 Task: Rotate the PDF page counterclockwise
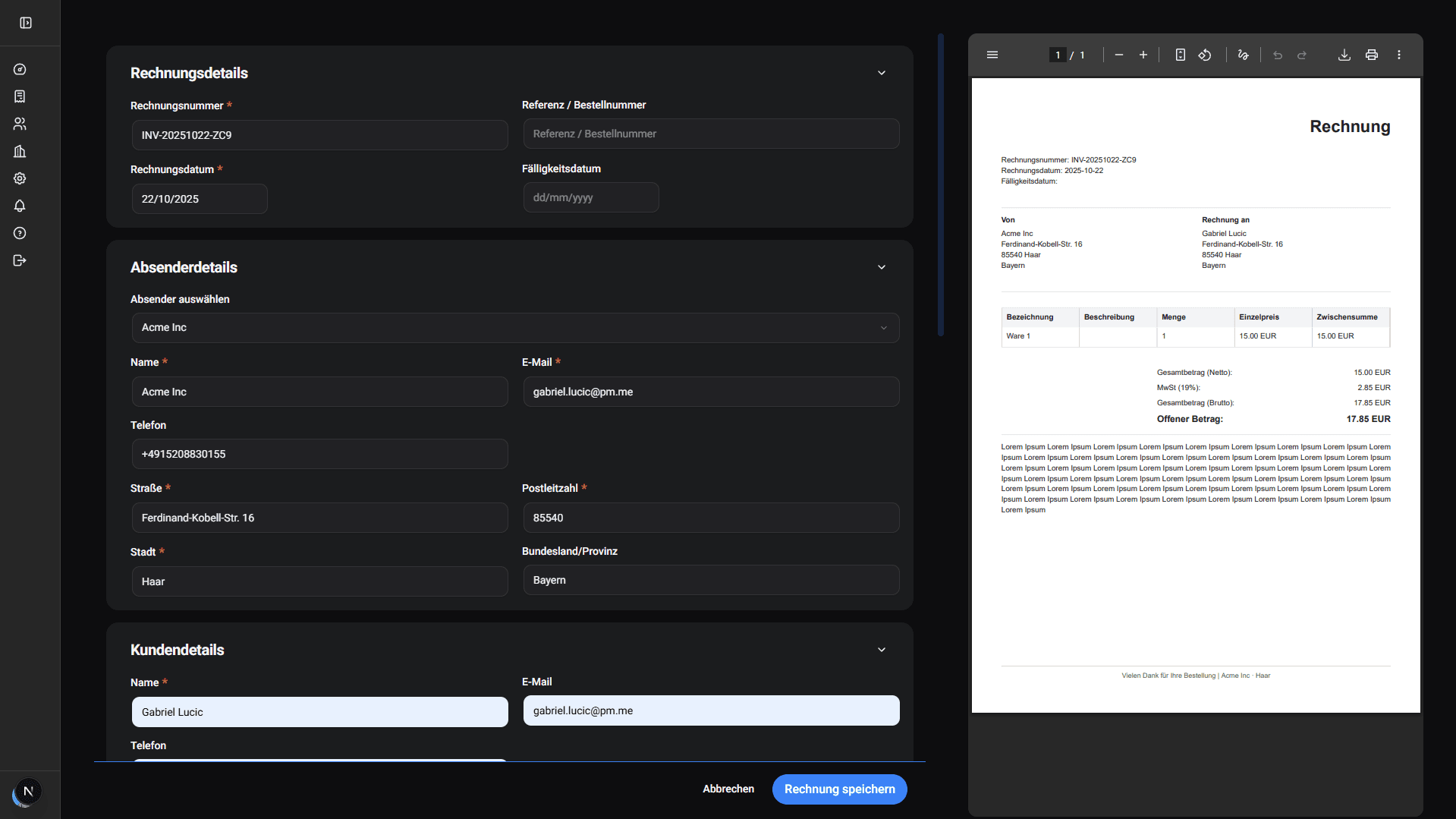point(1205,55)
